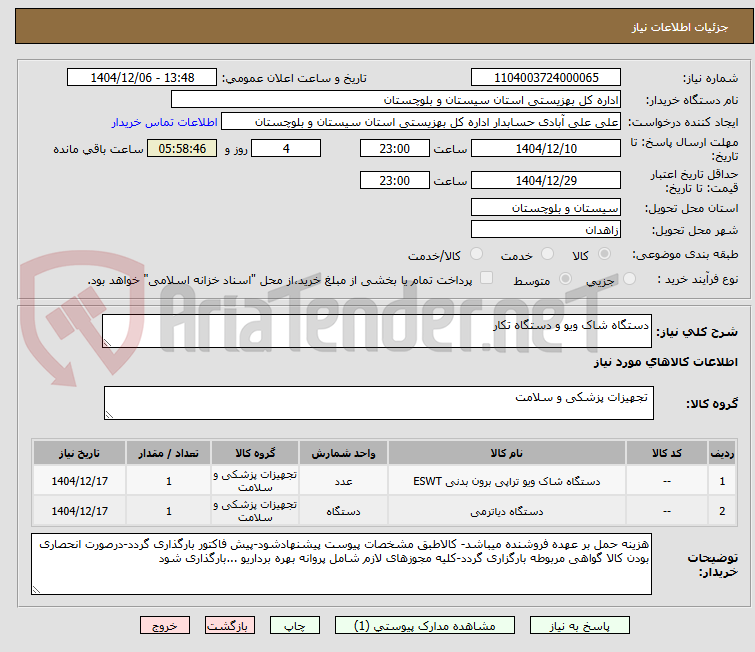Select the متوسط purchase type radio
The image size is (755, 652).
[x=565, y=279]
